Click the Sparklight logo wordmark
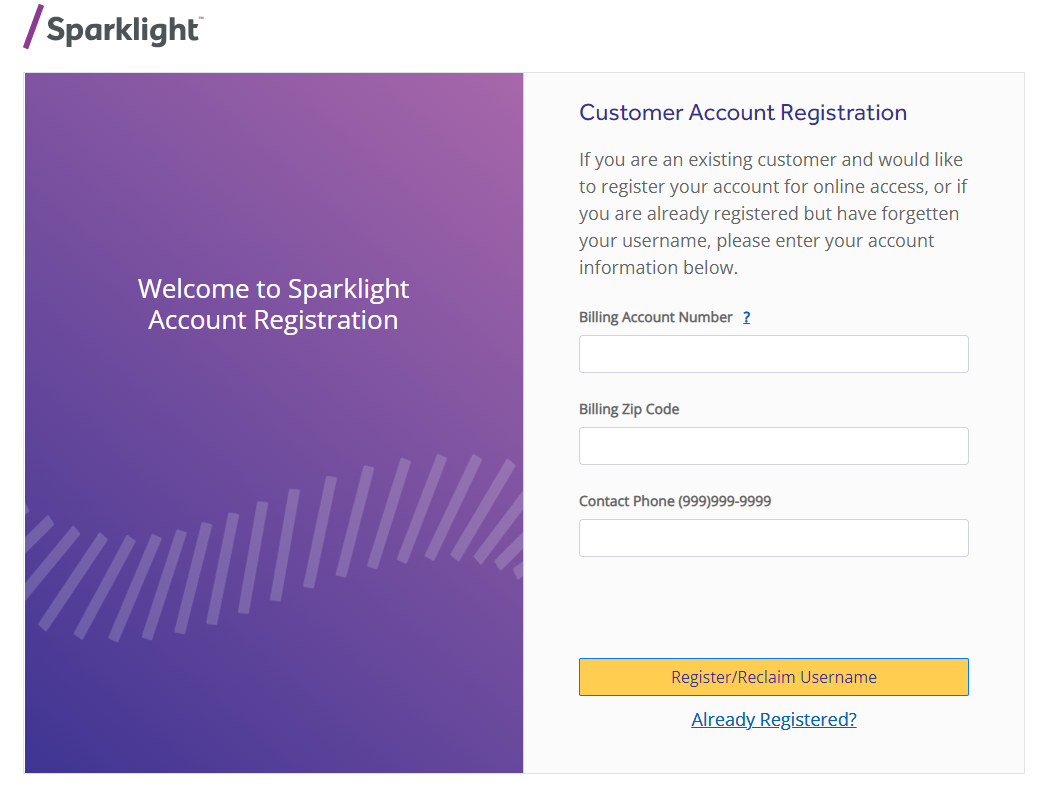The image size is (1038, 791). coord(122,30)
